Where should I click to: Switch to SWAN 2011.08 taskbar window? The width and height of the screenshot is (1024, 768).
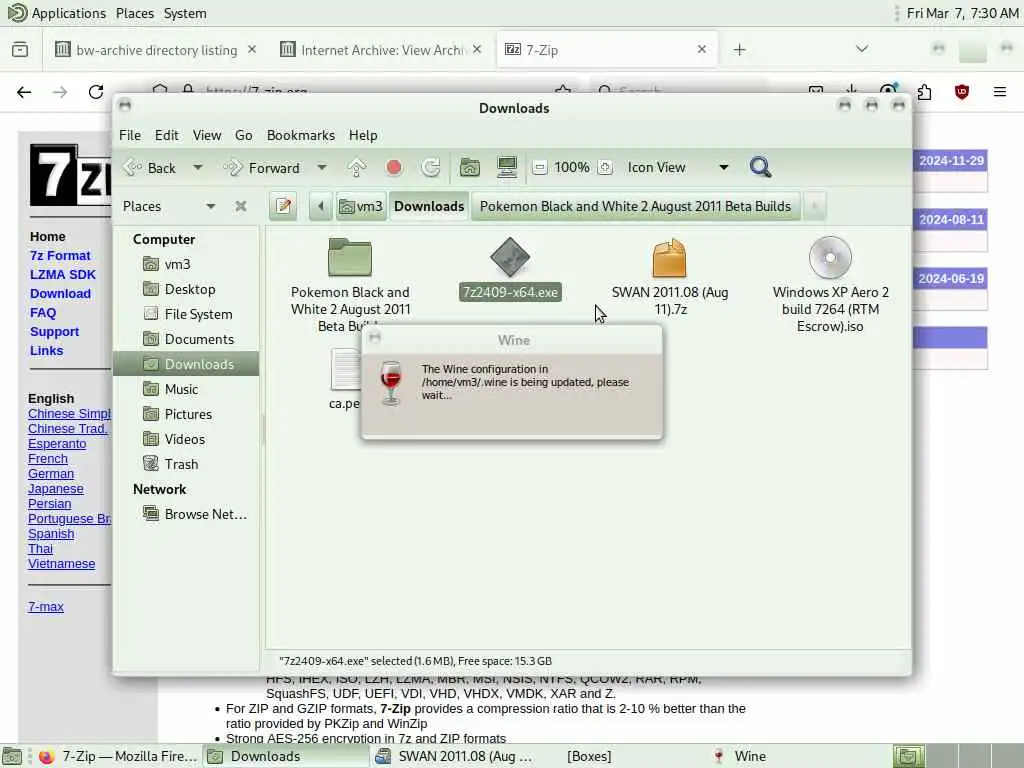coord(457,756)
